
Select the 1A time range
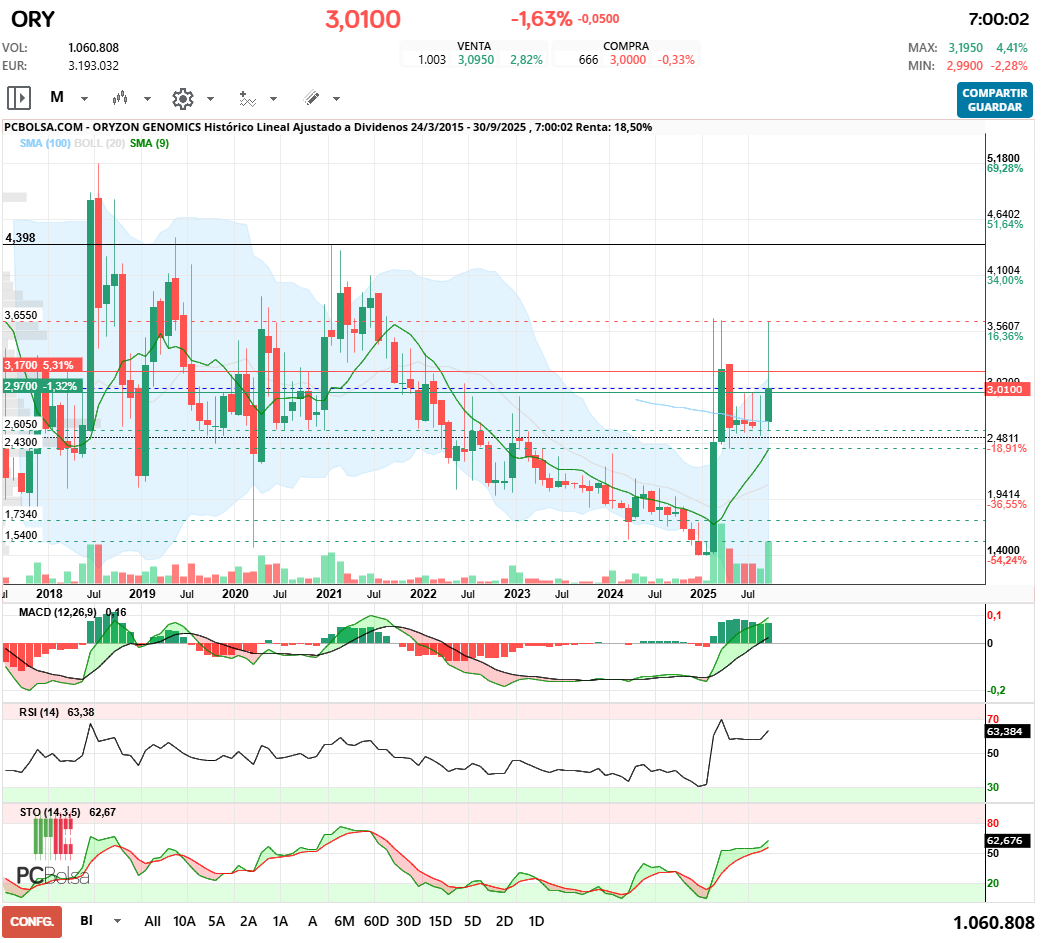click(281, 921)
